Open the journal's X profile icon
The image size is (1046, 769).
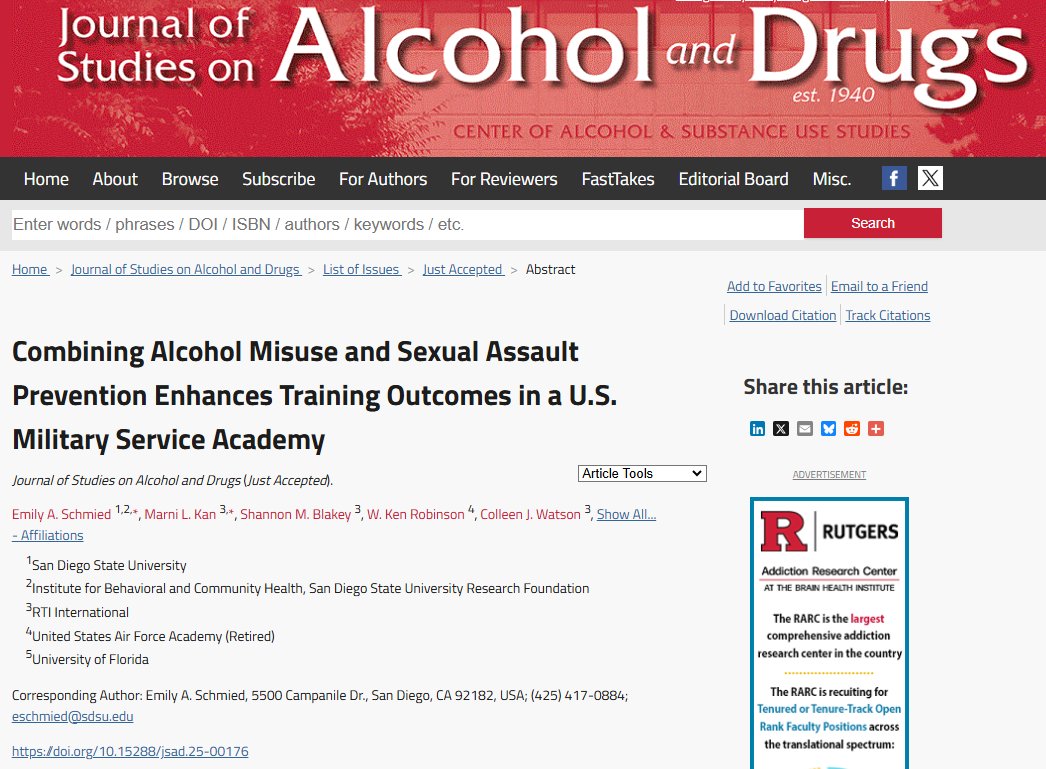click(x=930, y=179)
